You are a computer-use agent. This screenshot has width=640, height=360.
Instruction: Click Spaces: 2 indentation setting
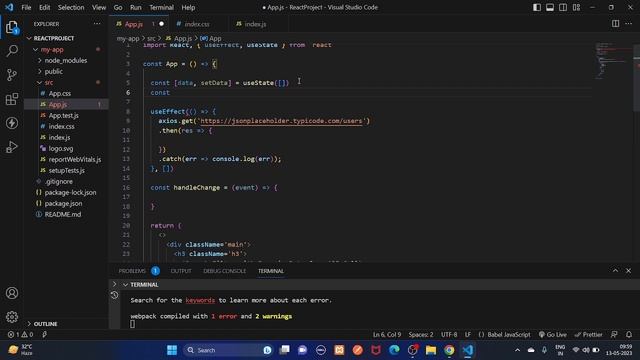point(421,334)
